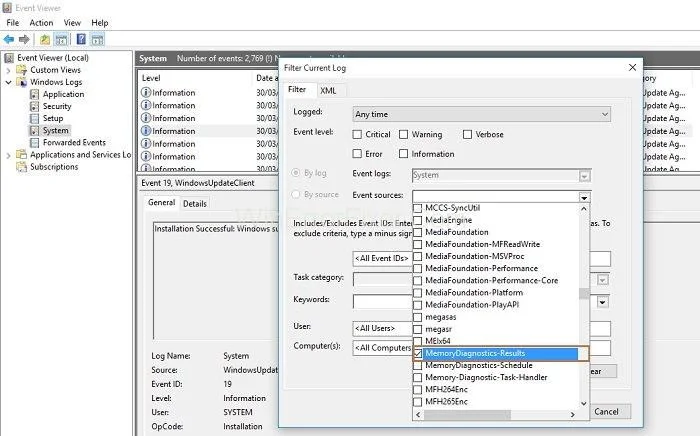Check the Information event level box
This screenshot has height=436, width=700.
point(404,154)
